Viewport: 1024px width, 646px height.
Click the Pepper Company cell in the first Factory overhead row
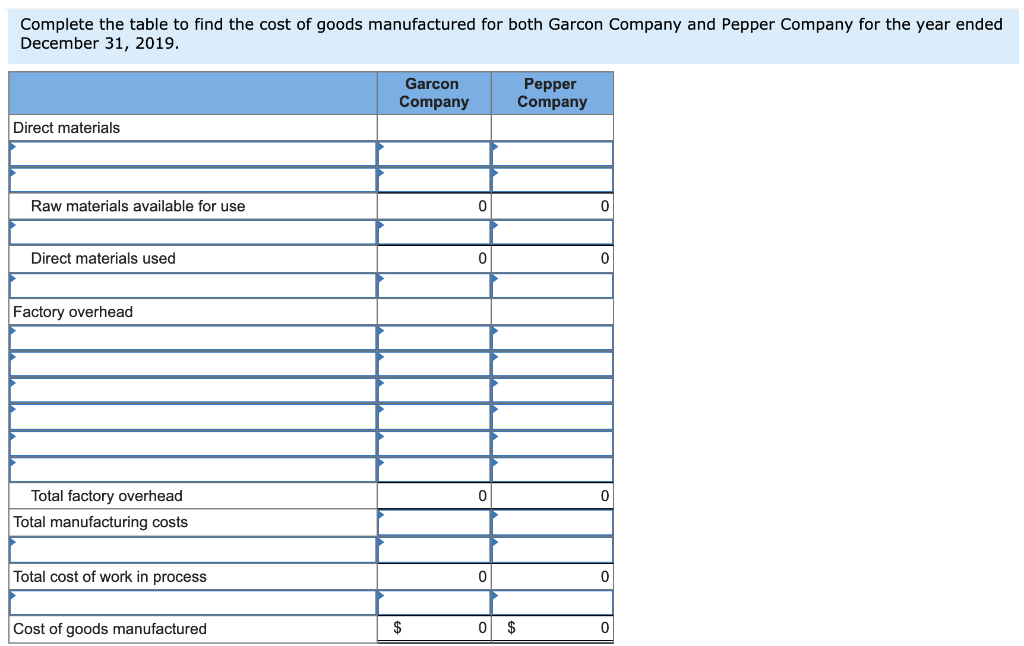click(552, 337)
